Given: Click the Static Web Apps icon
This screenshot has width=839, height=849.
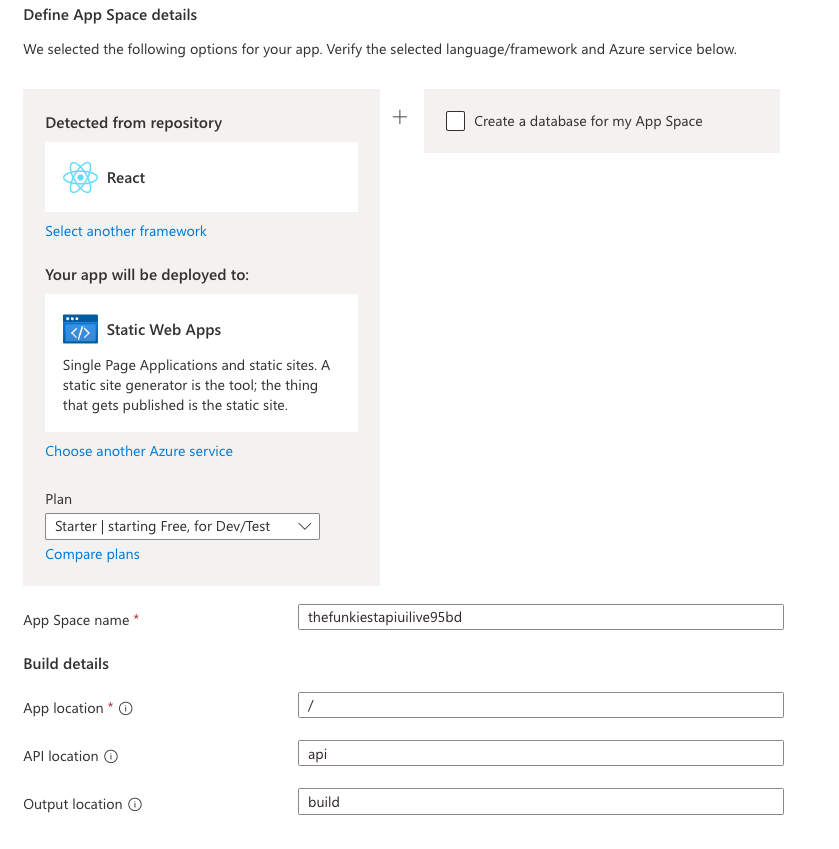Looking at the screenshot, I should pyautogui.click(x=80, y=330).
